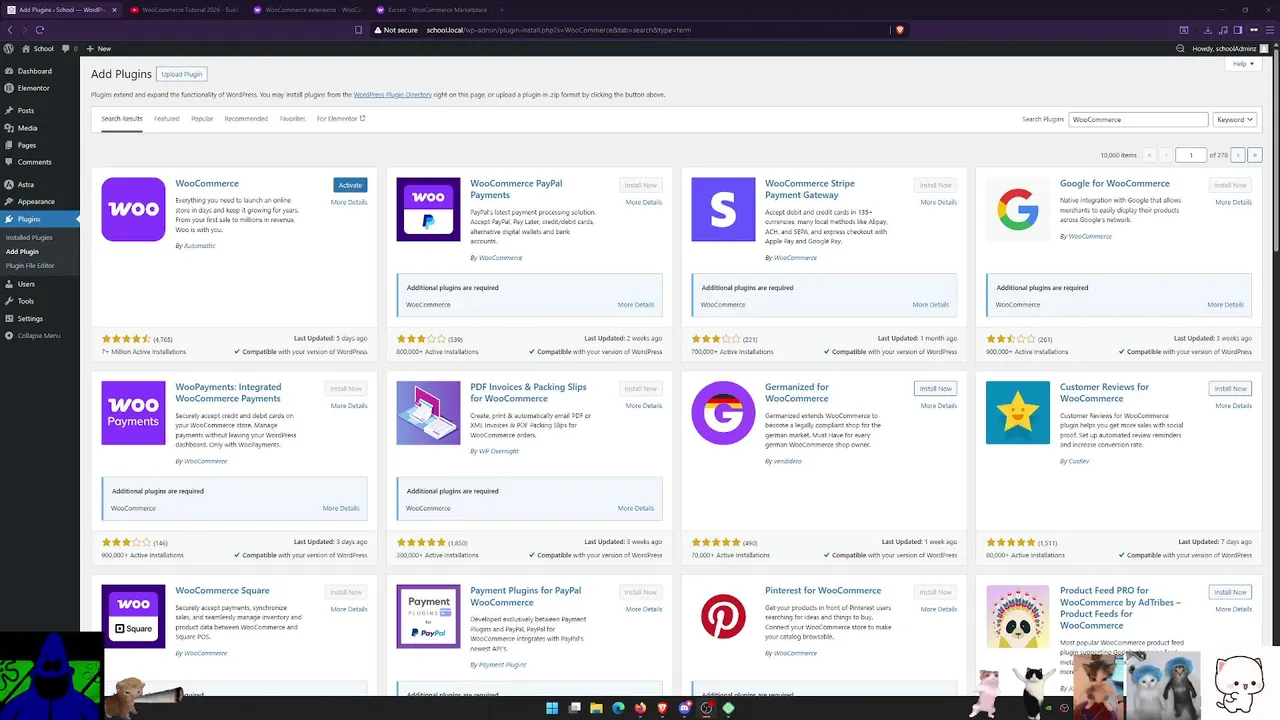Viewport: 1280px width, 720px height.
Task: Click the WordPress logo in admin bar
Action: pos(9,48)
